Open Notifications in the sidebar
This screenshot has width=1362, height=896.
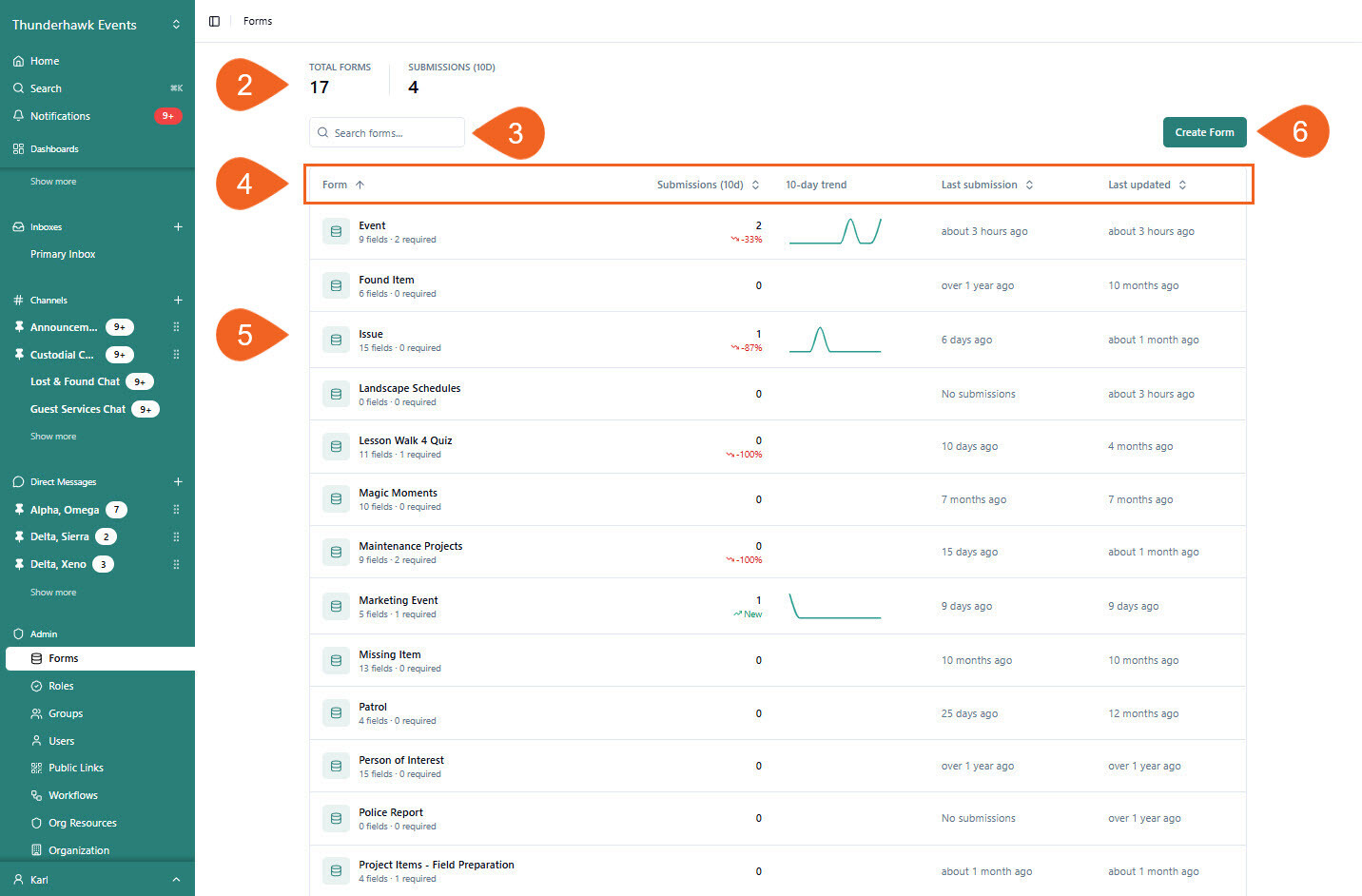point(60,116)
